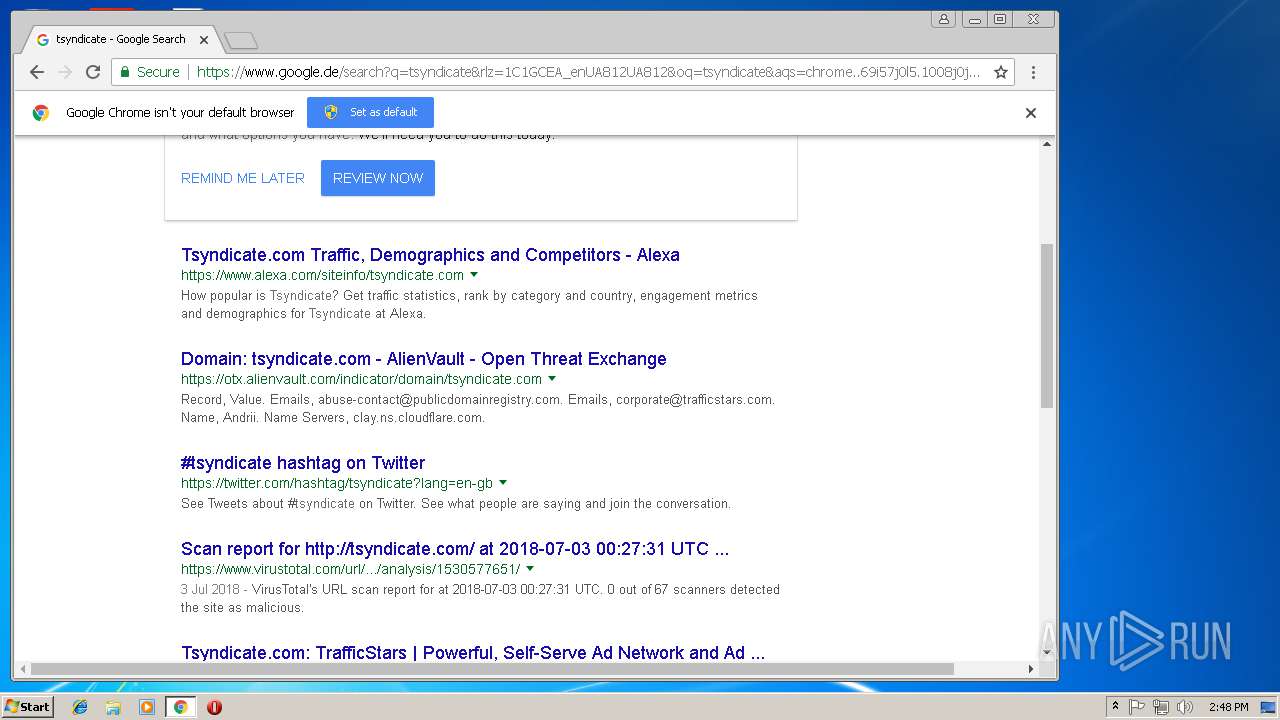Dismiss the default browser notification bar

tap(1031, 113)
